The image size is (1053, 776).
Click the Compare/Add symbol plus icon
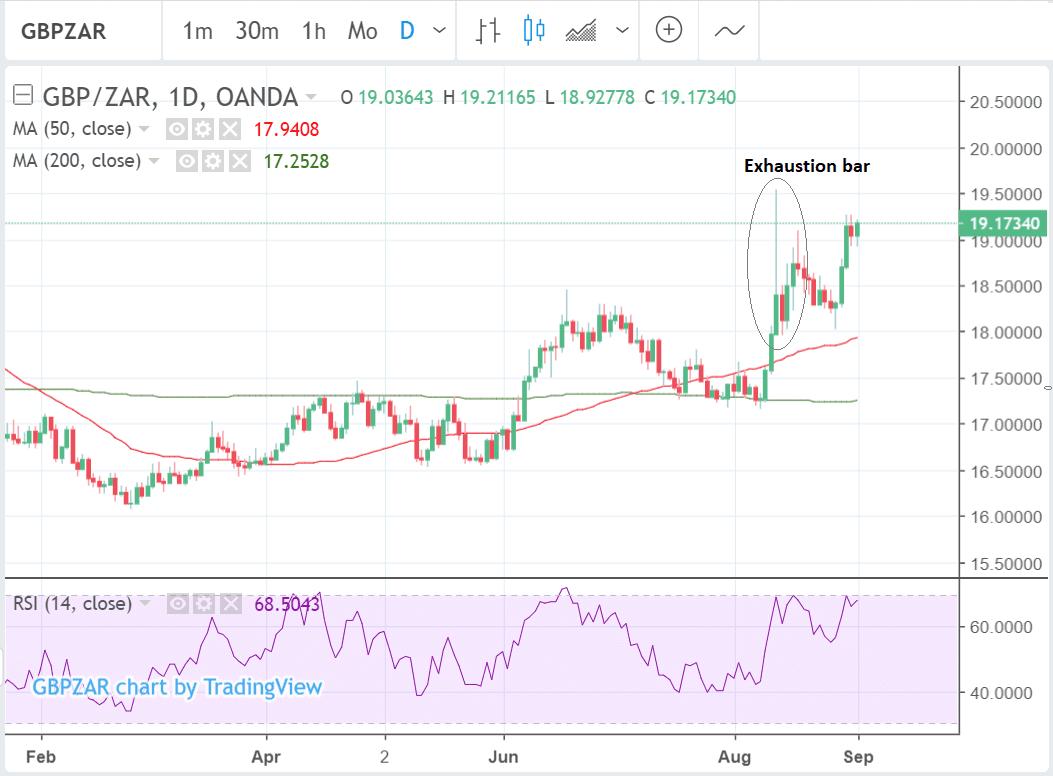coord(669,31)
